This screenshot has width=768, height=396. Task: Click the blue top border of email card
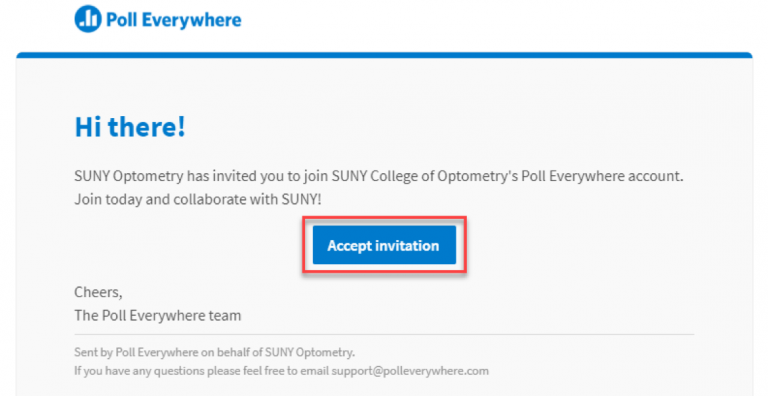[384, 55]
